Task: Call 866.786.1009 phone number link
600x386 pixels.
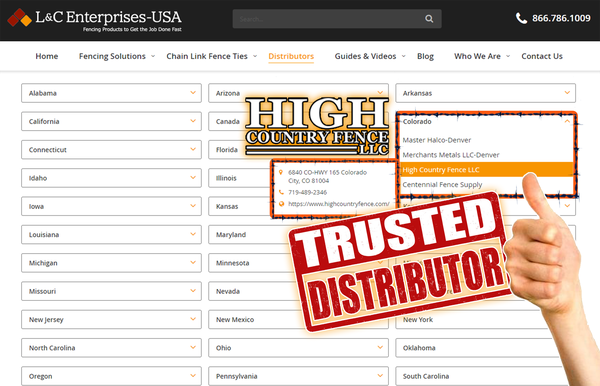Action: (561, 18)
